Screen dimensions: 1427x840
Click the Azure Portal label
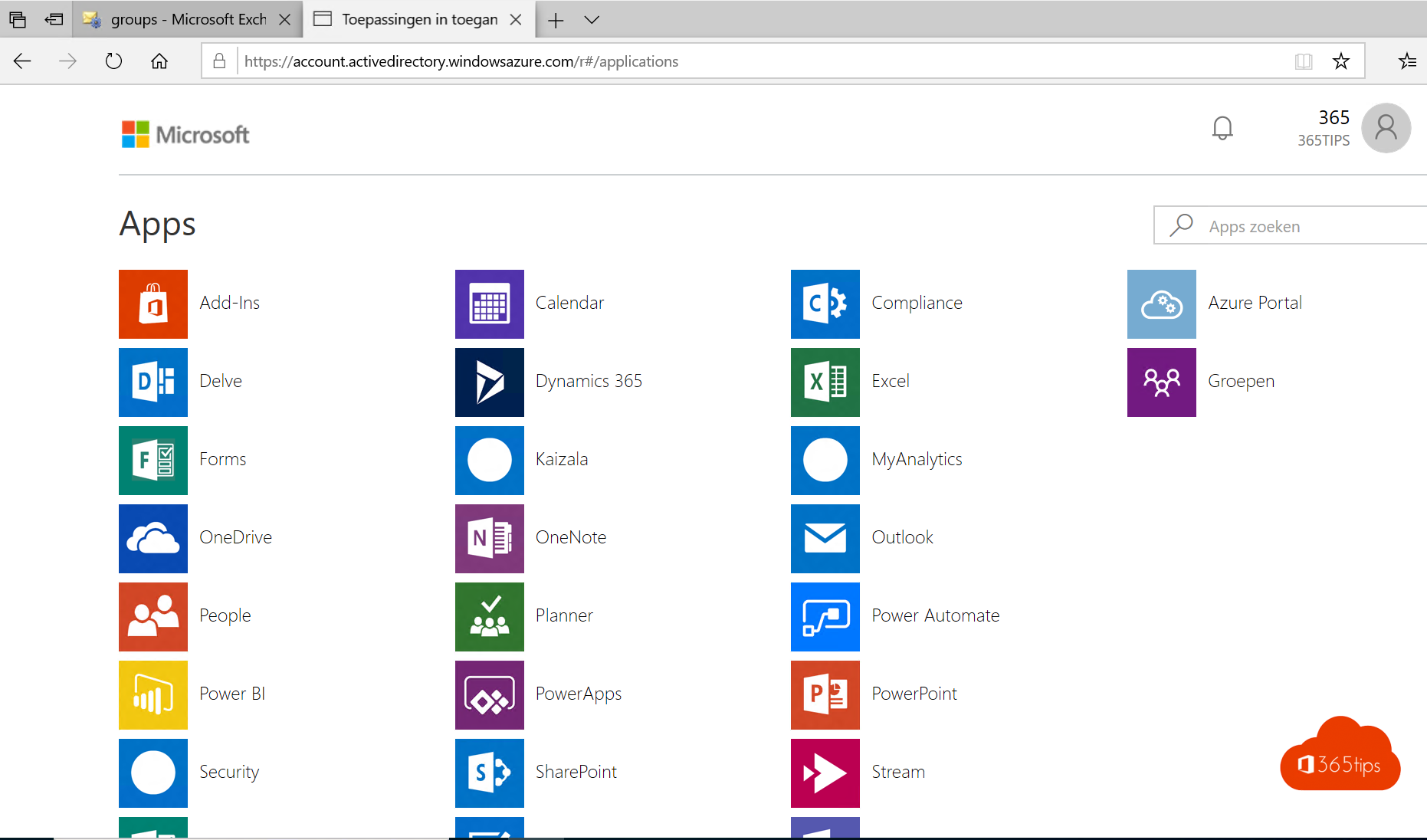[1255, 303]
